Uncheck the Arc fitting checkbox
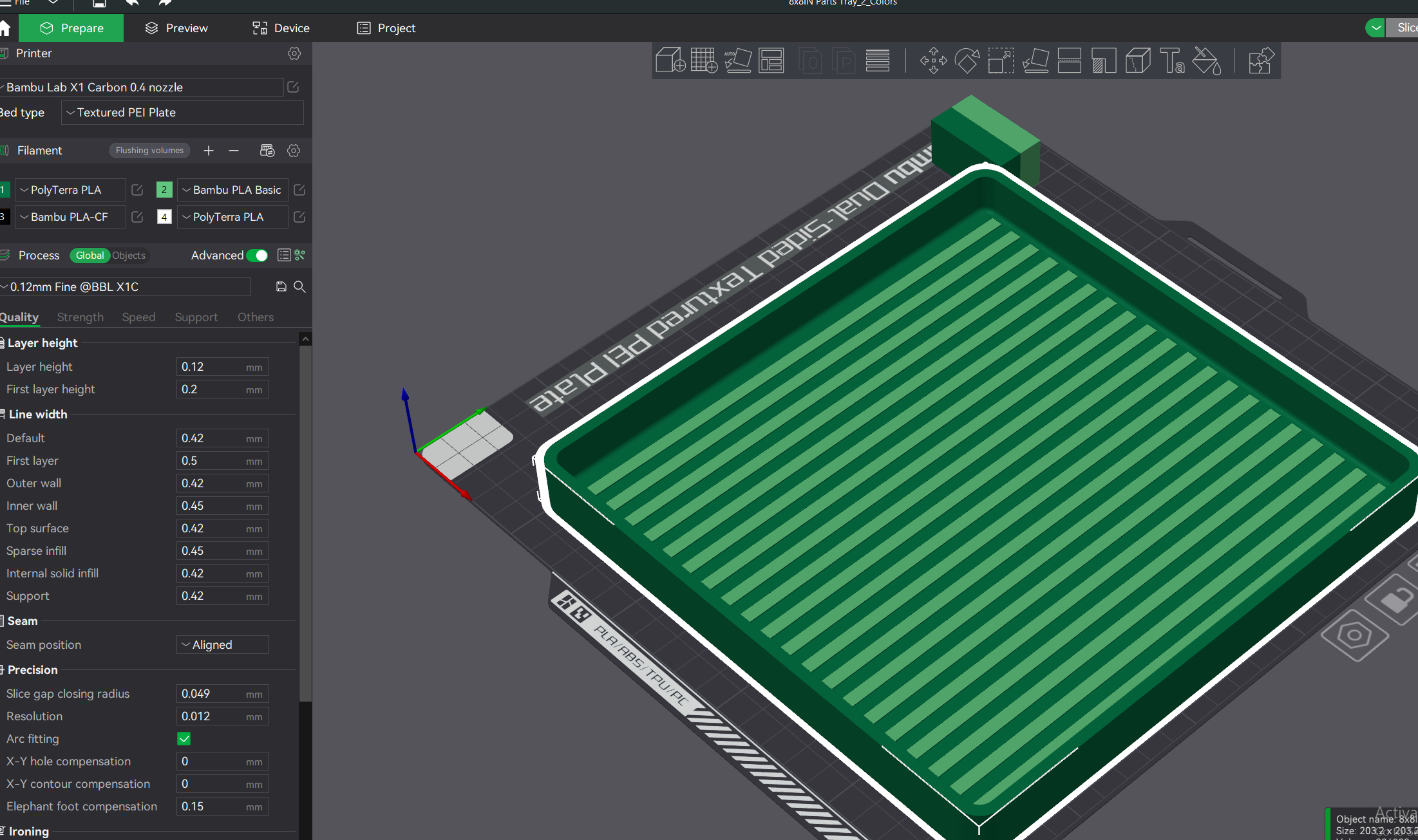The width and height of the screenshot is (1418, 840). (x=184, y=739)
